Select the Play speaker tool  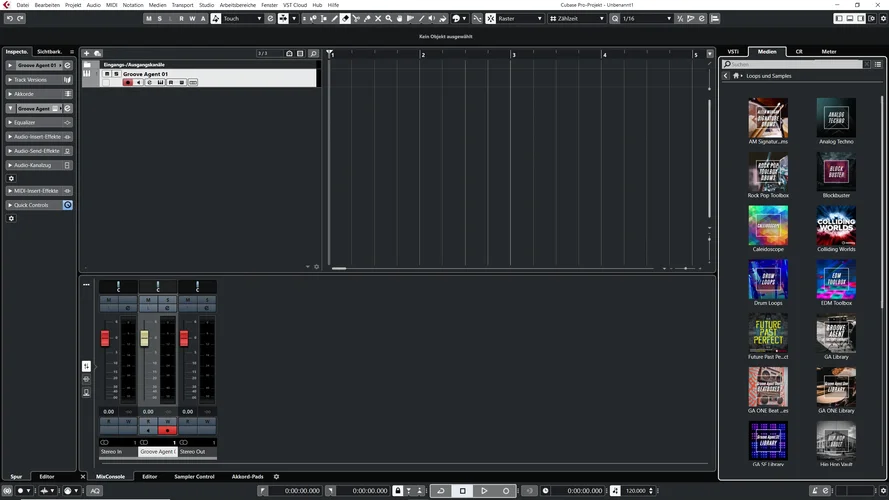(x=432, y=19)
